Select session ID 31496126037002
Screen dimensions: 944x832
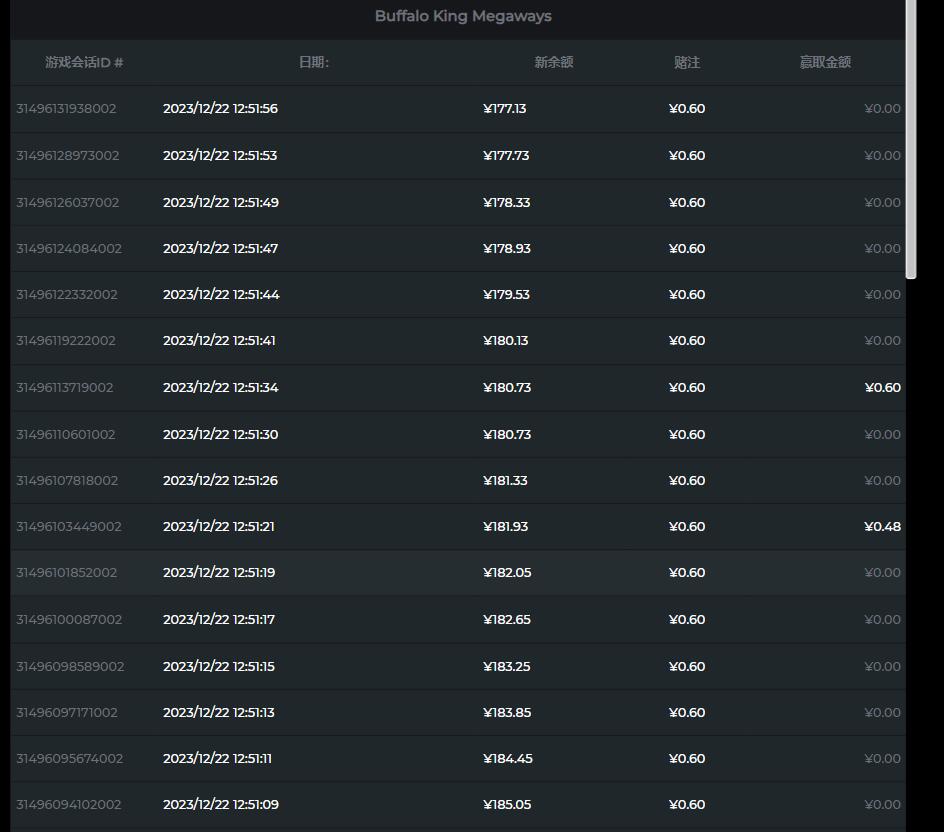(x=67, y=202)
